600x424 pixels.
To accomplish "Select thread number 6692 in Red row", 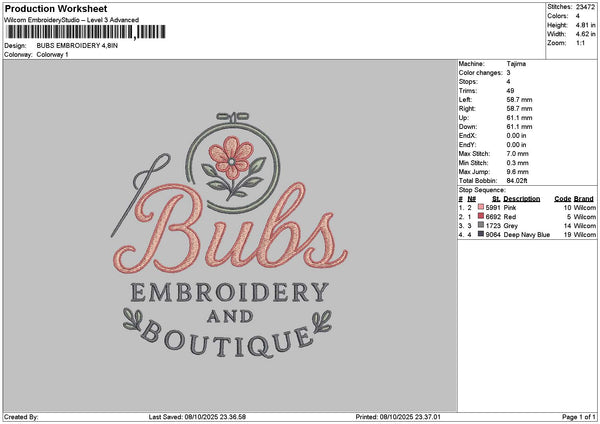I will click(493, 217).
